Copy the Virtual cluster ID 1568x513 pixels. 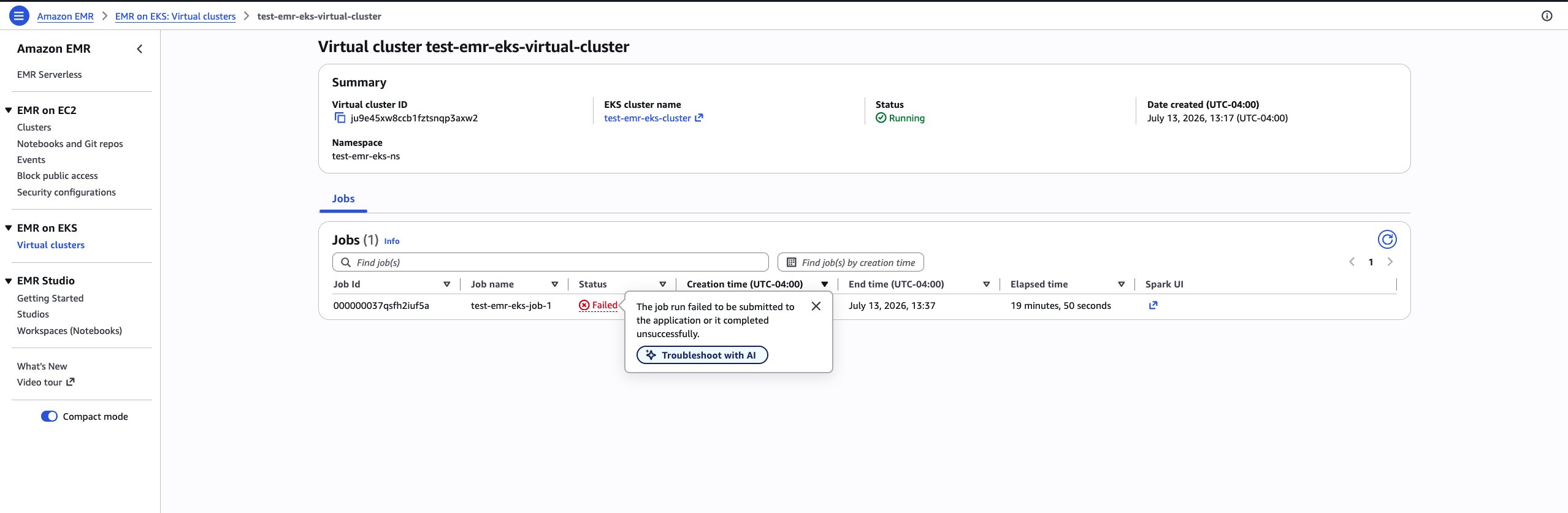click(x=340, y=118)
